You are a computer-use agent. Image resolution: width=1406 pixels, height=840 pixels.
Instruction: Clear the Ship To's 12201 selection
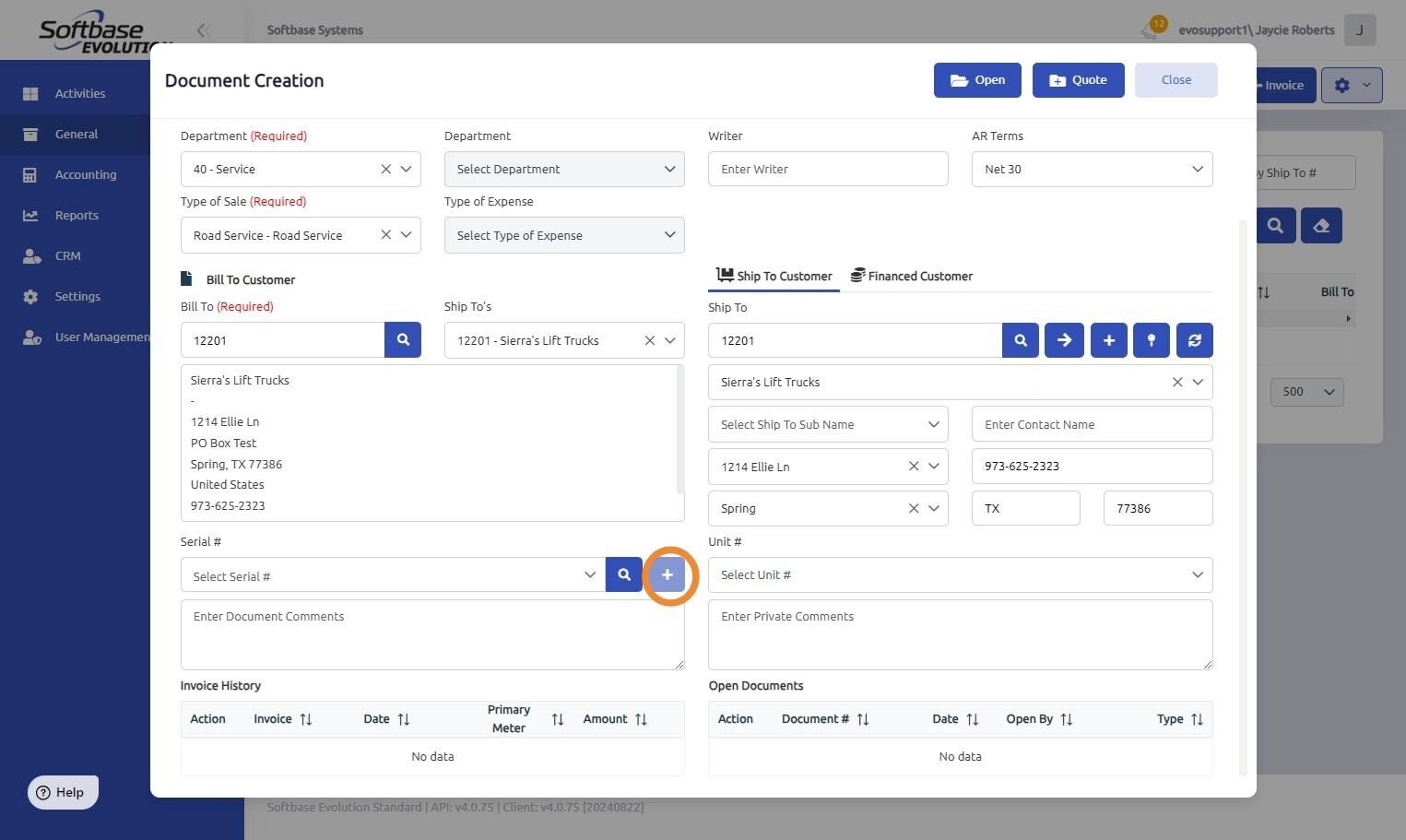pos(649,340)
